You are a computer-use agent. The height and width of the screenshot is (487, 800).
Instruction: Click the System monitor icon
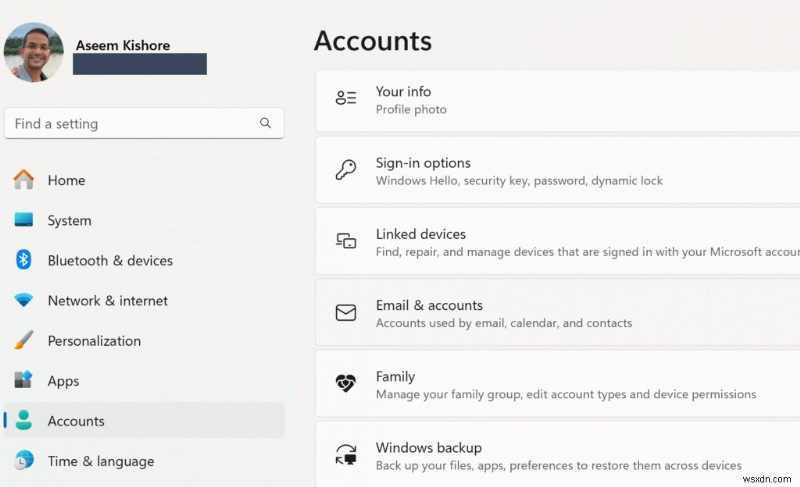point(23,220)
